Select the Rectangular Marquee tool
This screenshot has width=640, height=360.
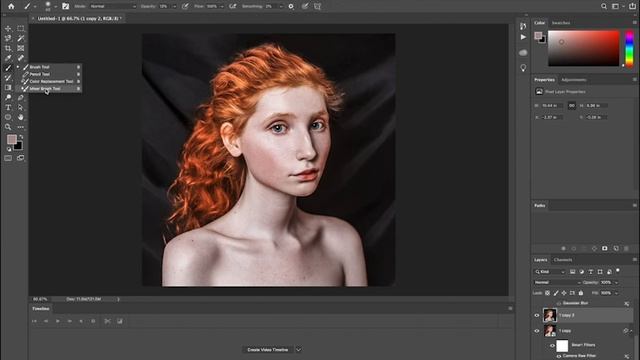point(21,29)
